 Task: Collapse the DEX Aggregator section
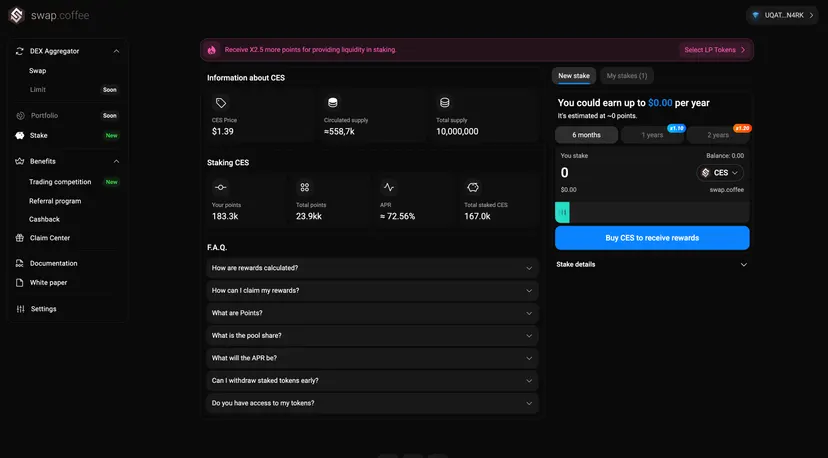[x=116, y=51]
